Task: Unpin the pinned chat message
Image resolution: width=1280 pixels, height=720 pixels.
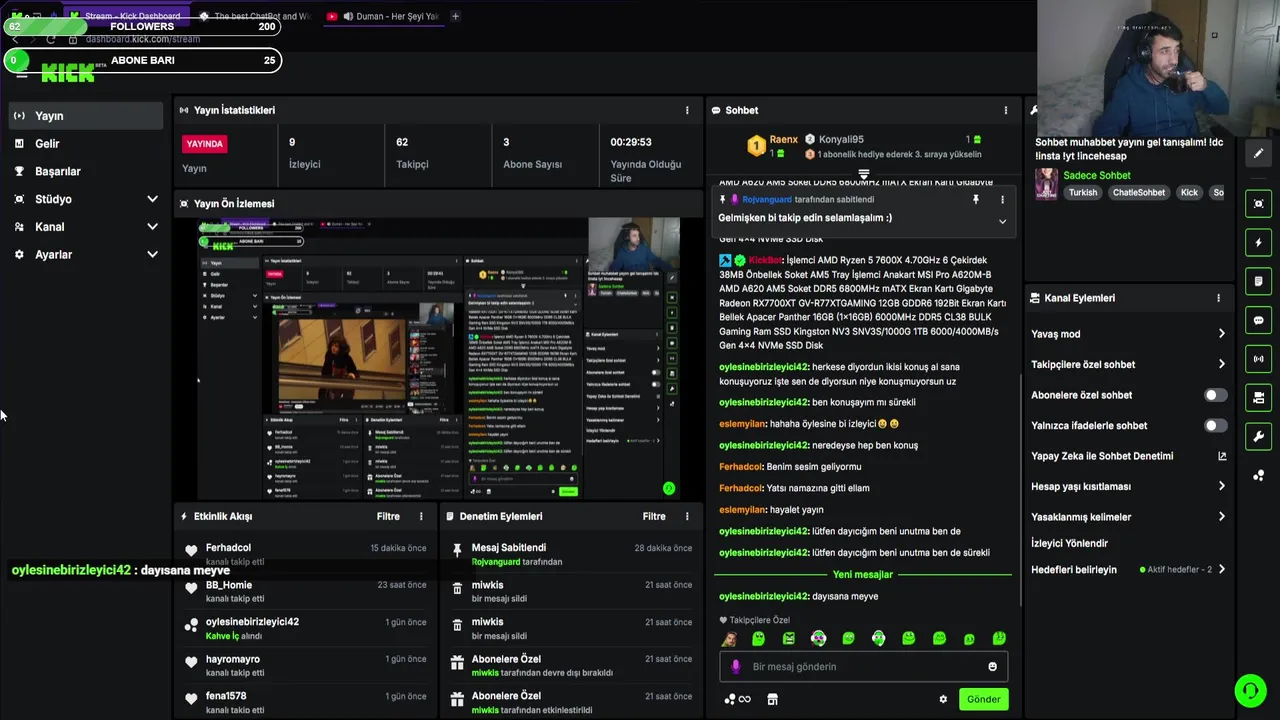Action: [x=976, y=200]
